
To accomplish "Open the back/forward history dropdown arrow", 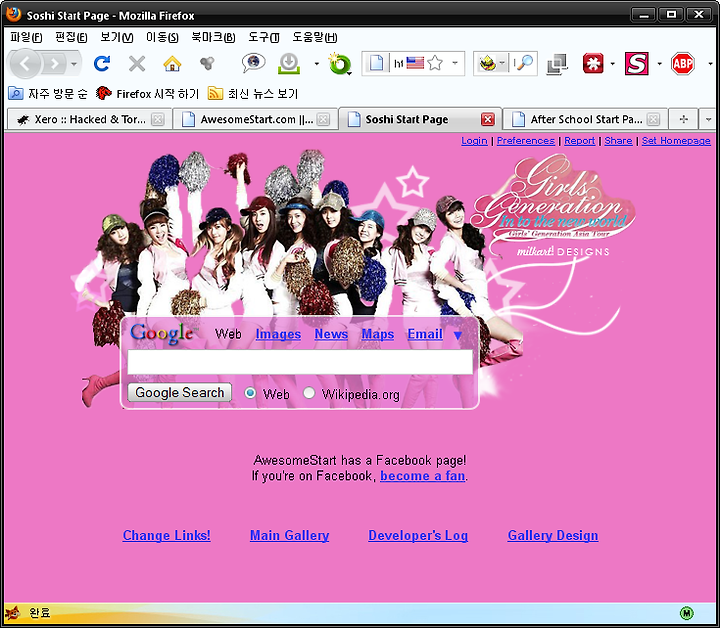I will point(74,64).
